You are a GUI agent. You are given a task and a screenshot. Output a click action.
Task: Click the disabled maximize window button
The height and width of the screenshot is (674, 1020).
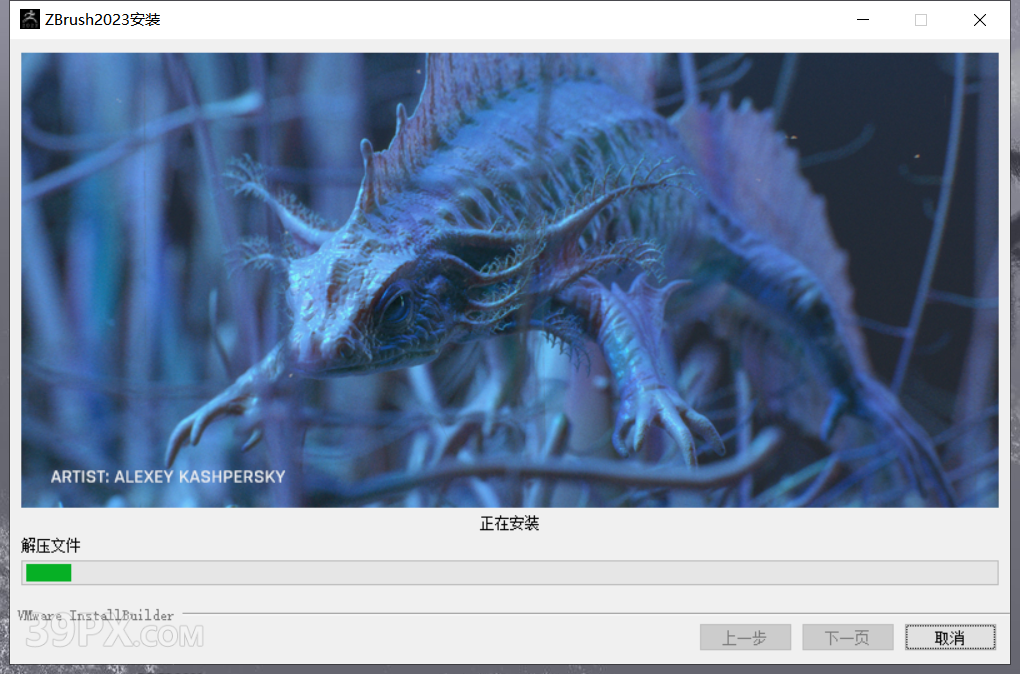click(x=921, y=20)
